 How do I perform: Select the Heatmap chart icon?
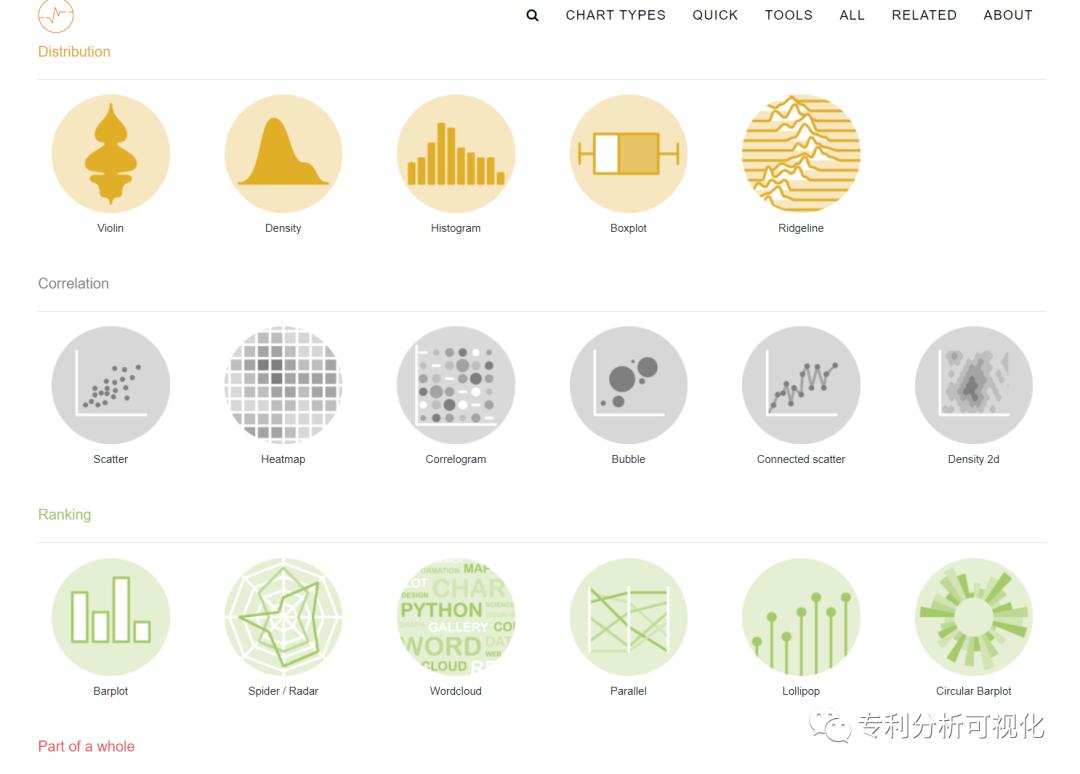pyautogui.click(x=283, y=385)
